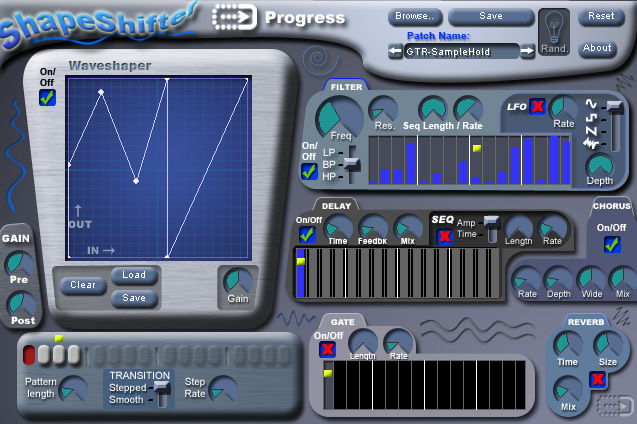Click the waveshaper Save button
The image size is (637, 424).
tap(134, 298)
